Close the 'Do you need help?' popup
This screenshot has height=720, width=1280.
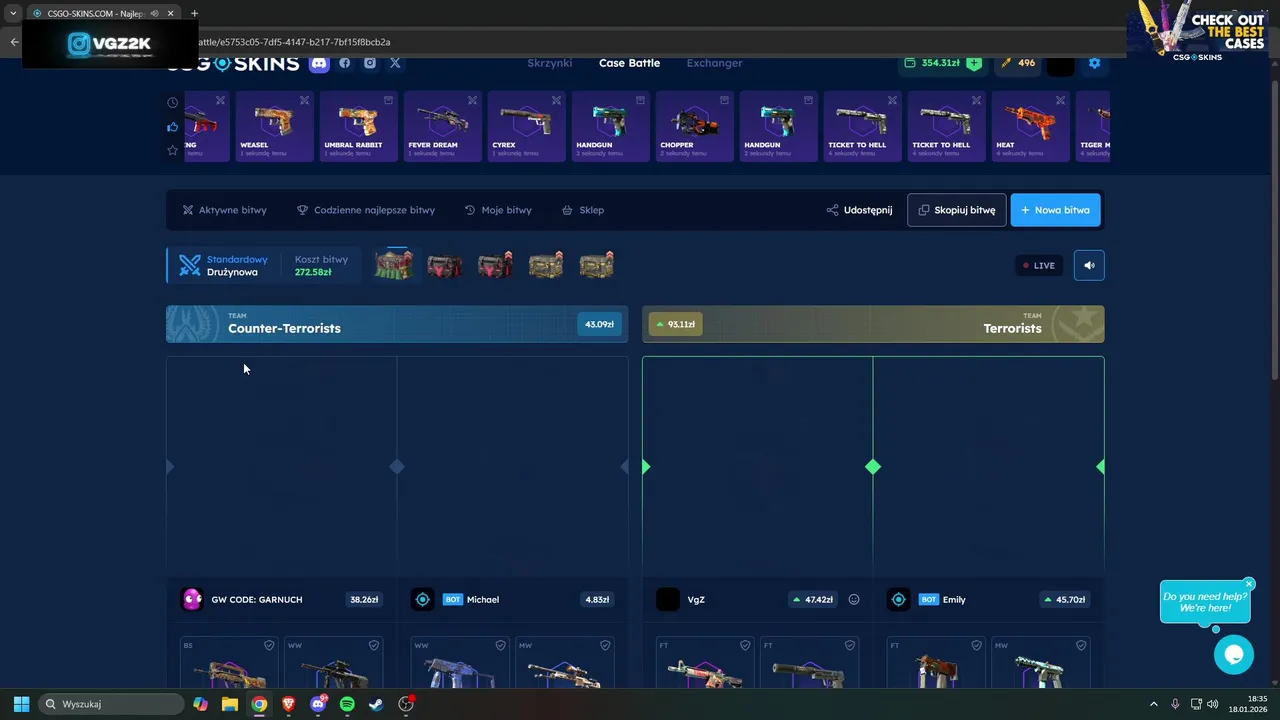(1249, 584)
